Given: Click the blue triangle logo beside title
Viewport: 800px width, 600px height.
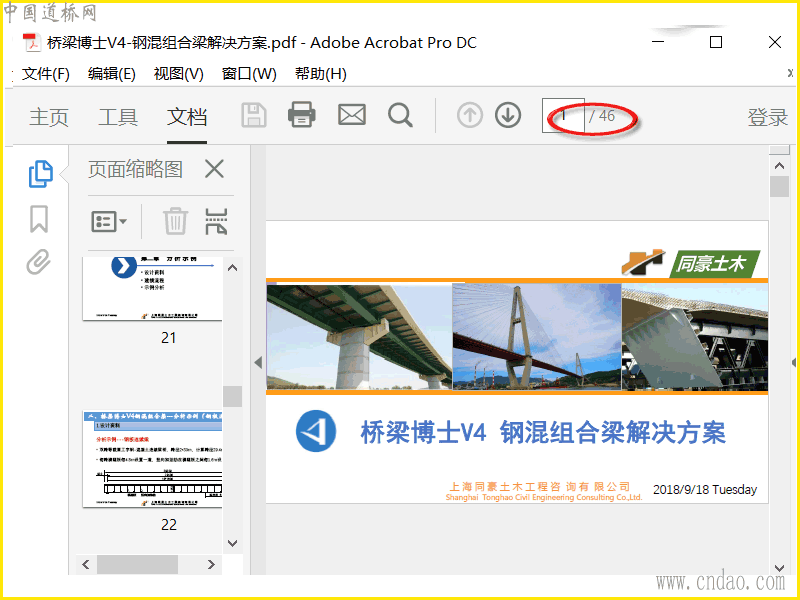Looking at the screenshot, I should click(x=316, y=431).
